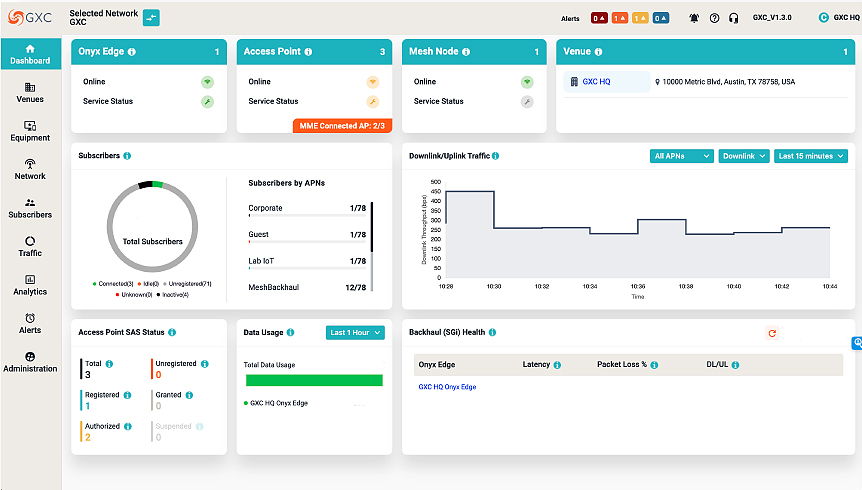The width and height of the screenshot is (862, 490).
Task: Refresh the Backhaul (SGi) Health panel
Action: [771, 333]
